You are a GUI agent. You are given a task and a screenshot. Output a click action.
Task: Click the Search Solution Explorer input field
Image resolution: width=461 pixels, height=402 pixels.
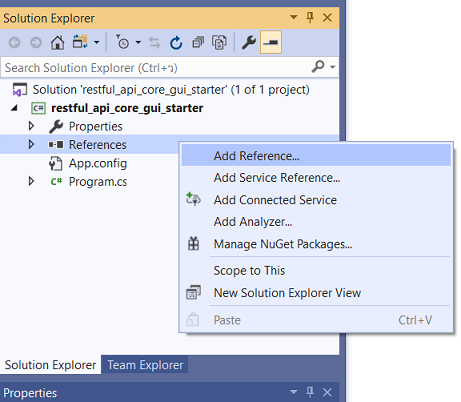tap(157, 68)
